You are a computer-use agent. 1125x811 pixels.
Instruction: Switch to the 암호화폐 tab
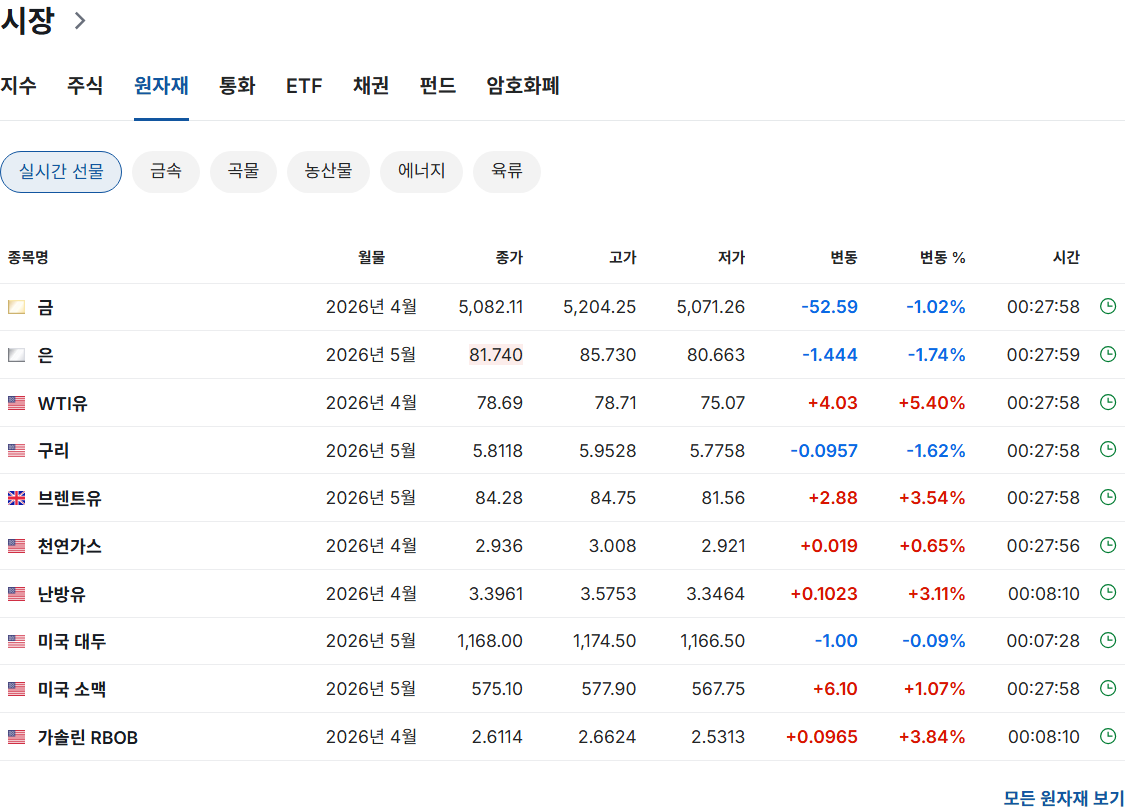tap(523, 85)
